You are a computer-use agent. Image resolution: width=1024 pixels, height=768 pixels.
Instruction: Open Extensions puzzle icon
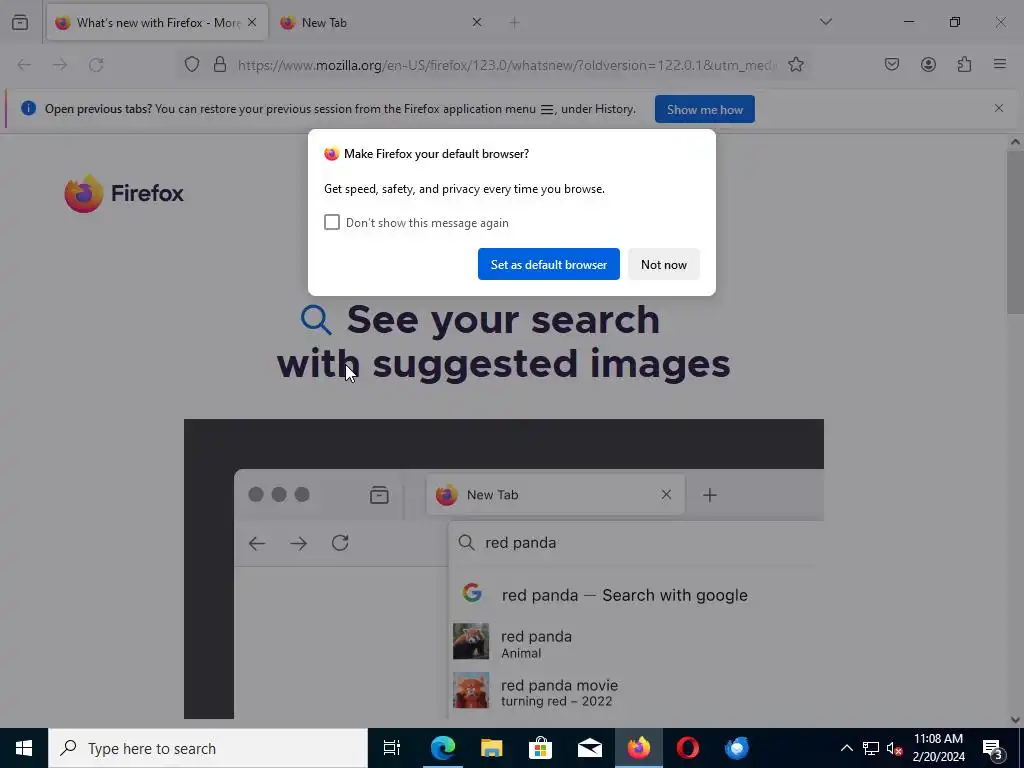click(x=964, y=64)
